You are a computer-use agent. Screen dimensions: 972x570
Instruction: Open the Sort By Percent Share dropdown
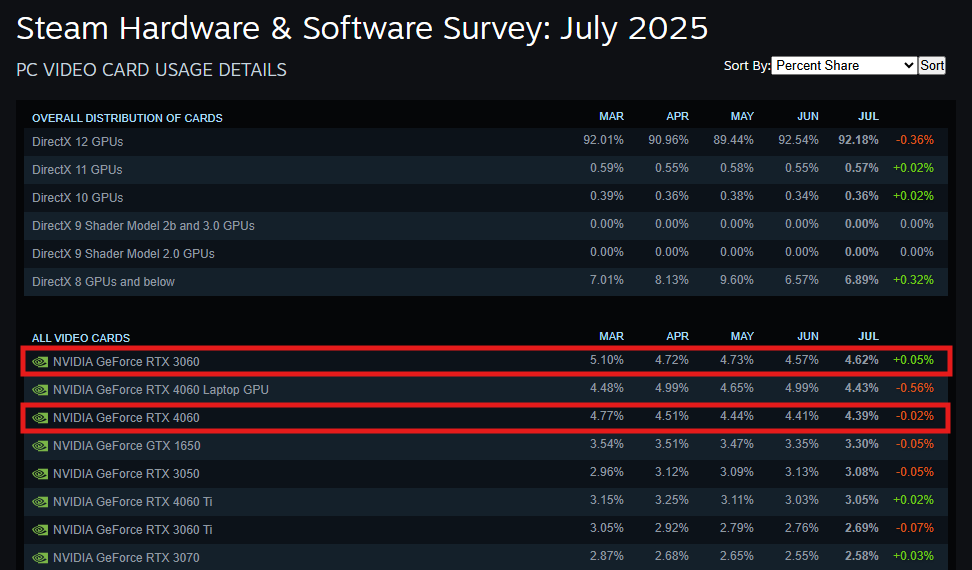(844, 66)
